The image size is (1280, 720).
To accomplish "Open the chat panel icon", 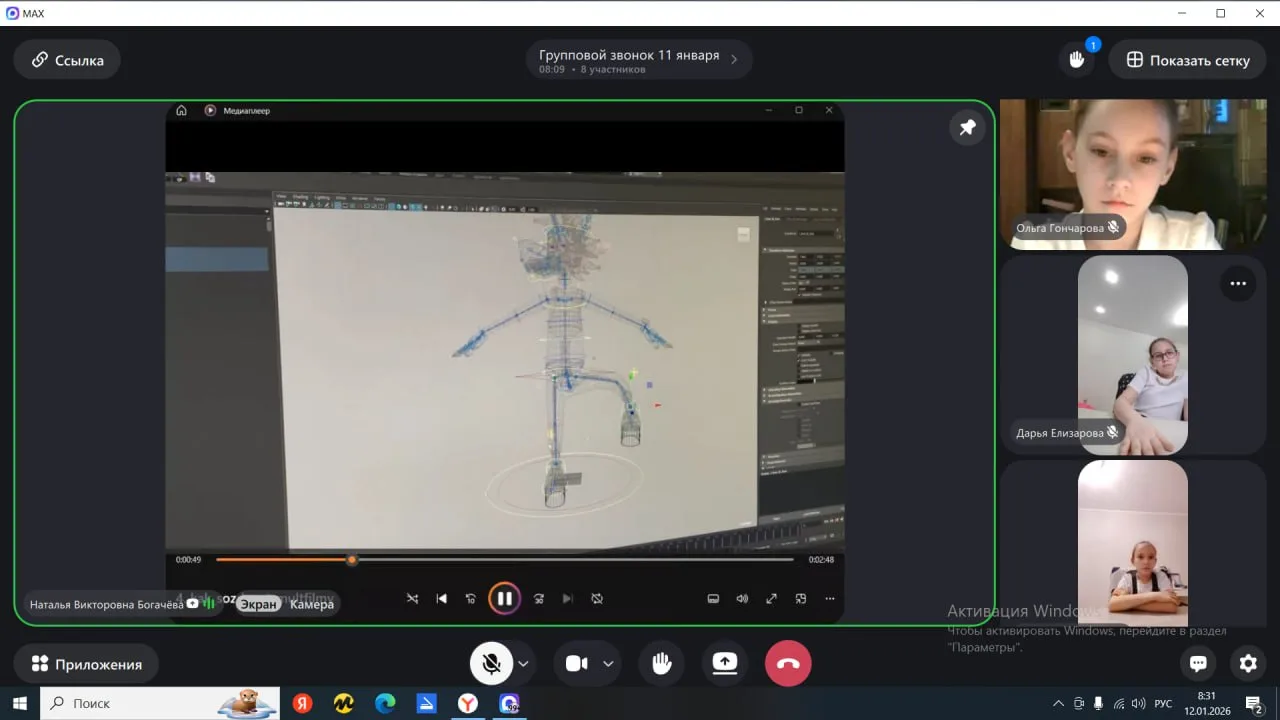I will click(x=1198, y=663).
